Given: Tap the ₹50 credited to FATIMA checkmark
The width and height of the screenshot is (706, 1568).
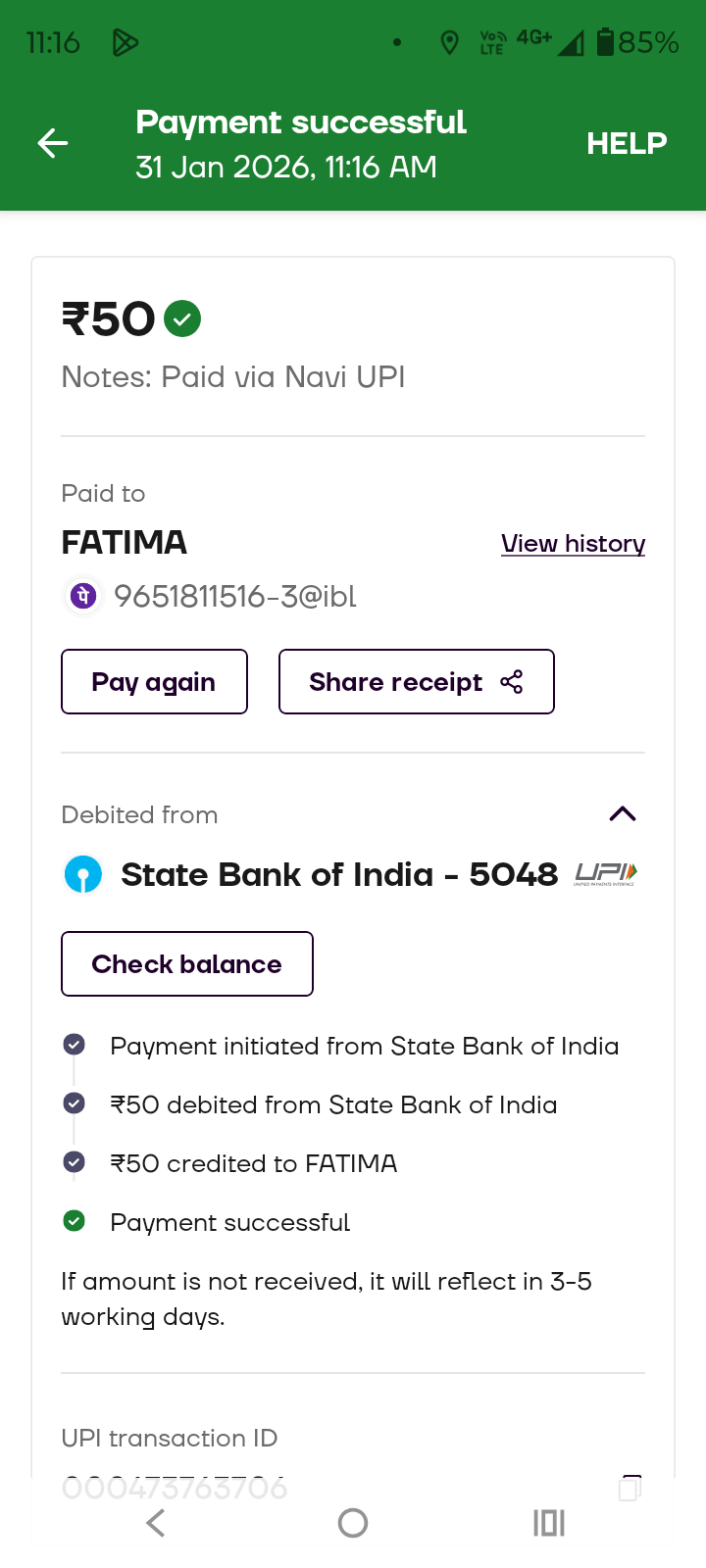Looking at the screenshot, I should pyautogui.click(x=74, y=1162).
